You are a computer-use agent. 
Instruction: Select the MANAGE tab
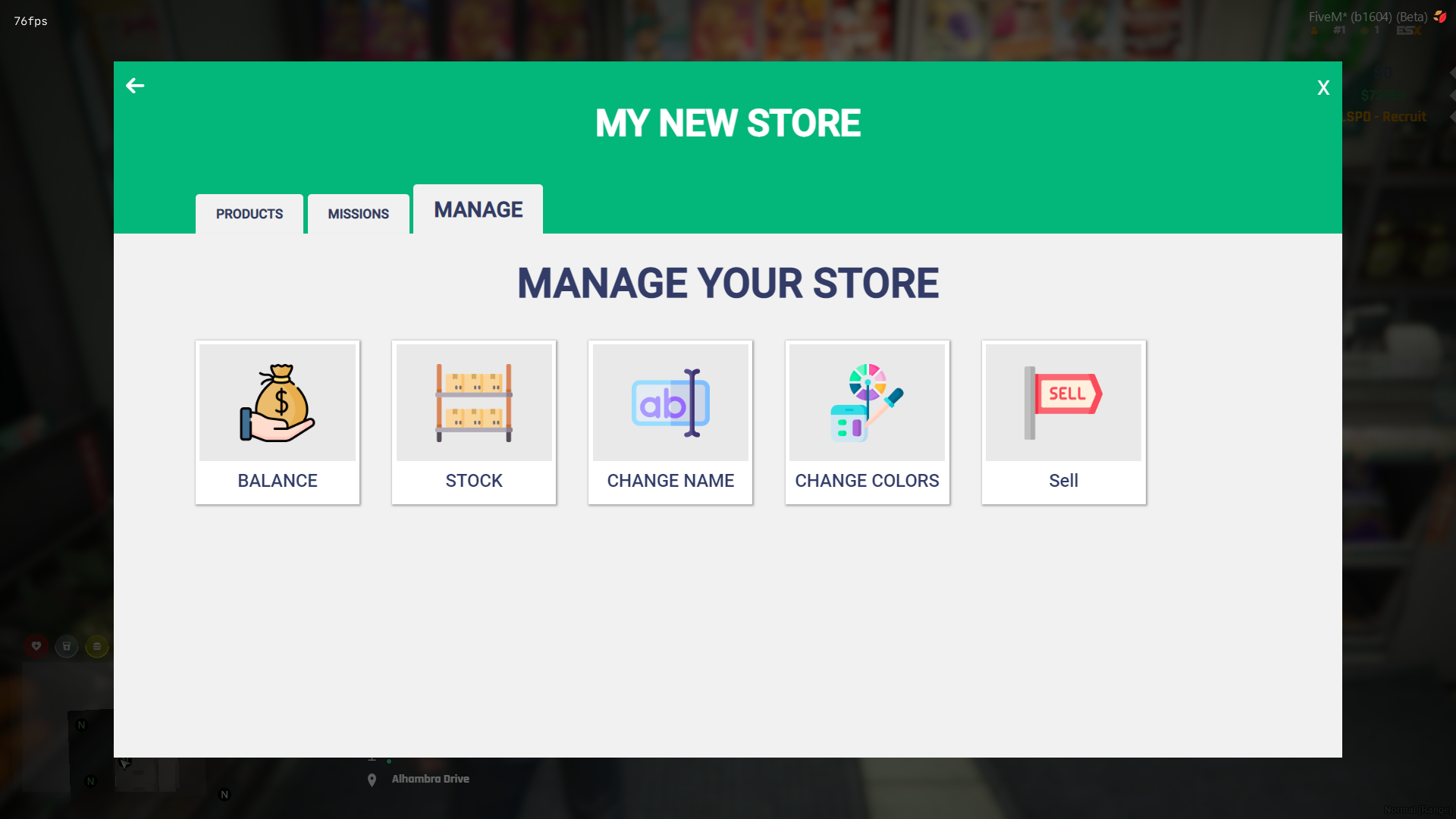[477, 209]
